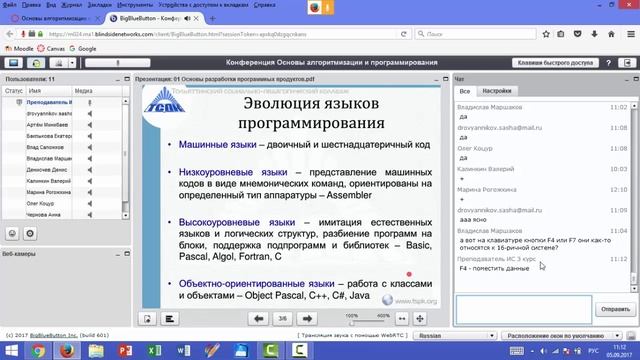Open the Справка menu in Firefox
This screenshot has height=360, width=640.
click(264, 5)
